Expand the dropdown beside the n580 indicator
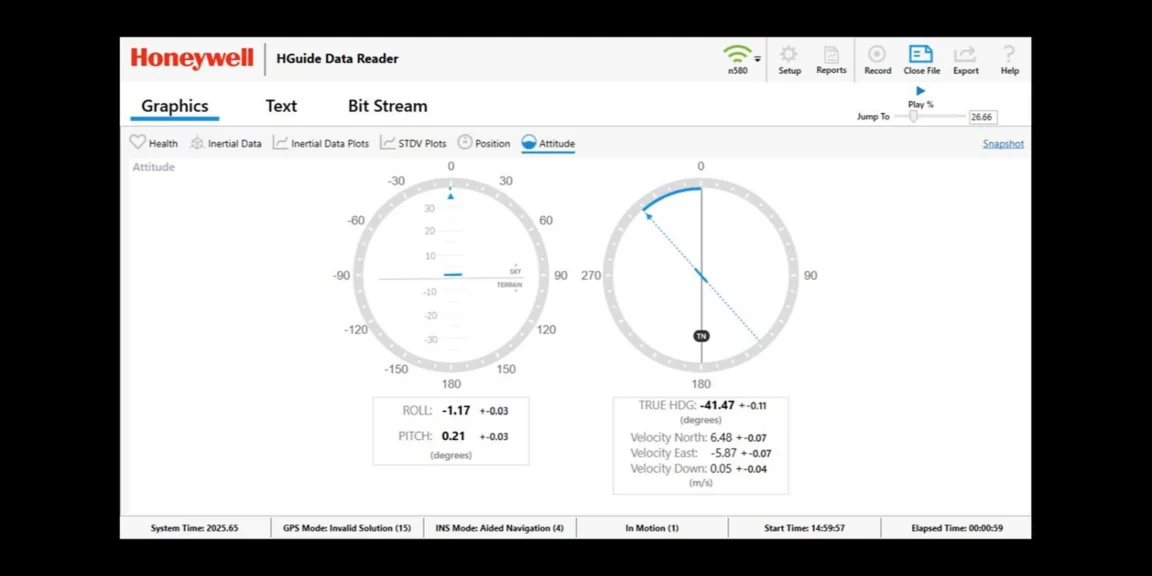Screen dimensions: 1152x576 coord(757,58)
